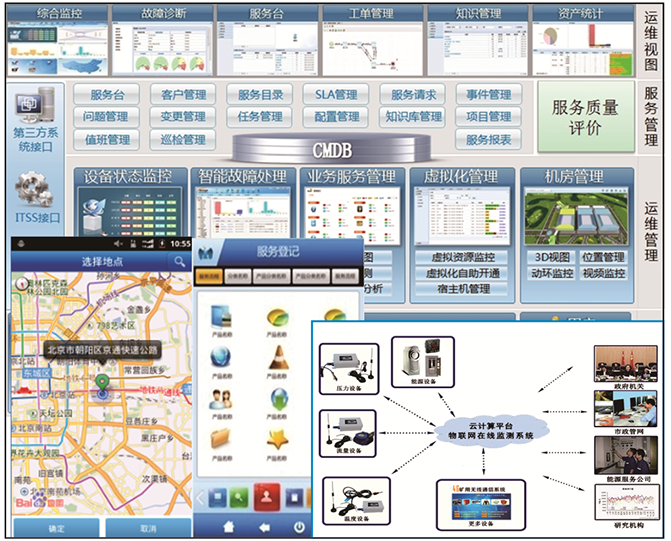Tap the two-people users product icon
This screenshot has height=541, width=671.
[x=220, y=400]
